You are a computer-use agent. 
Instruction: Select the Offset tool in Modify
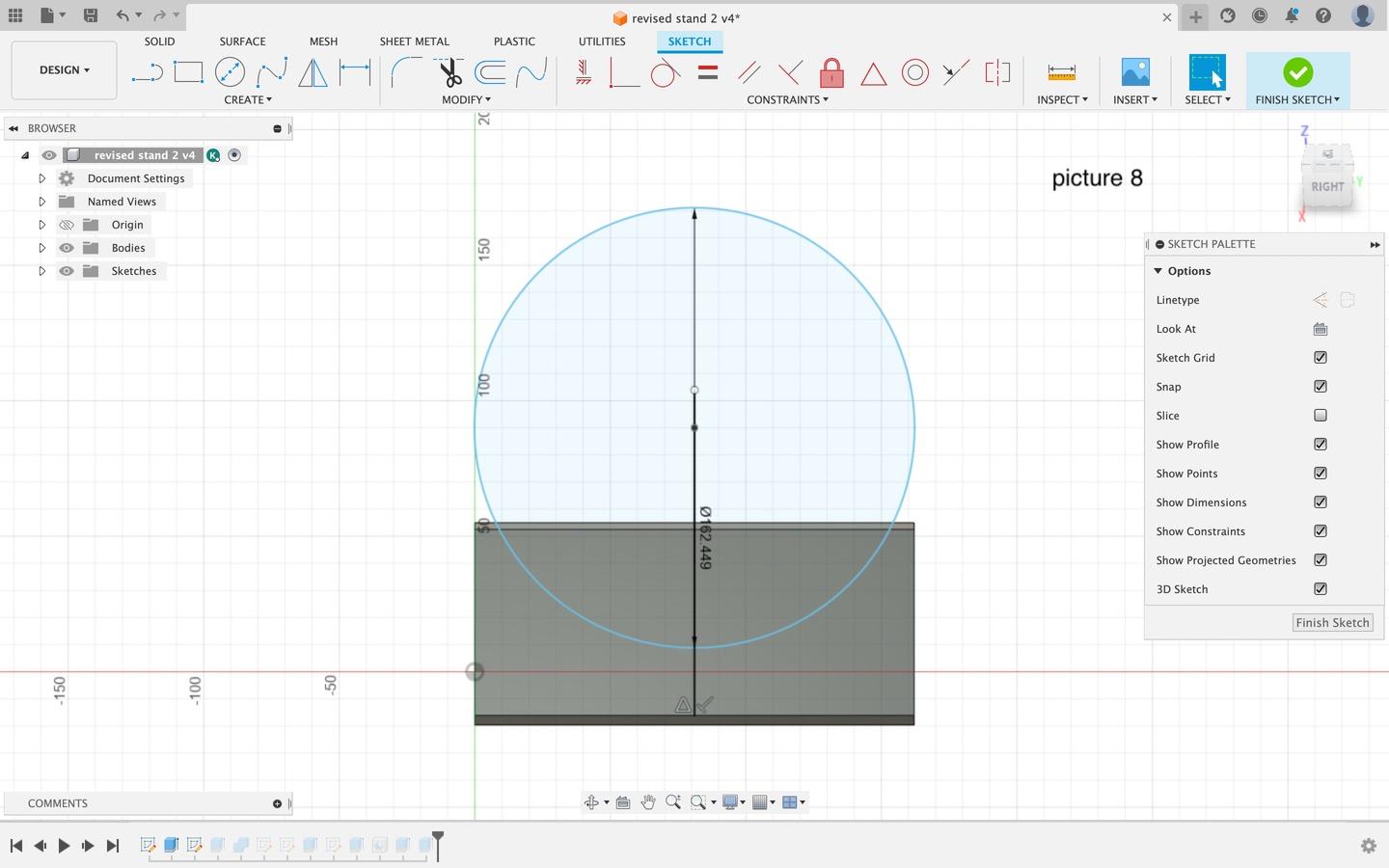(490, 72)
